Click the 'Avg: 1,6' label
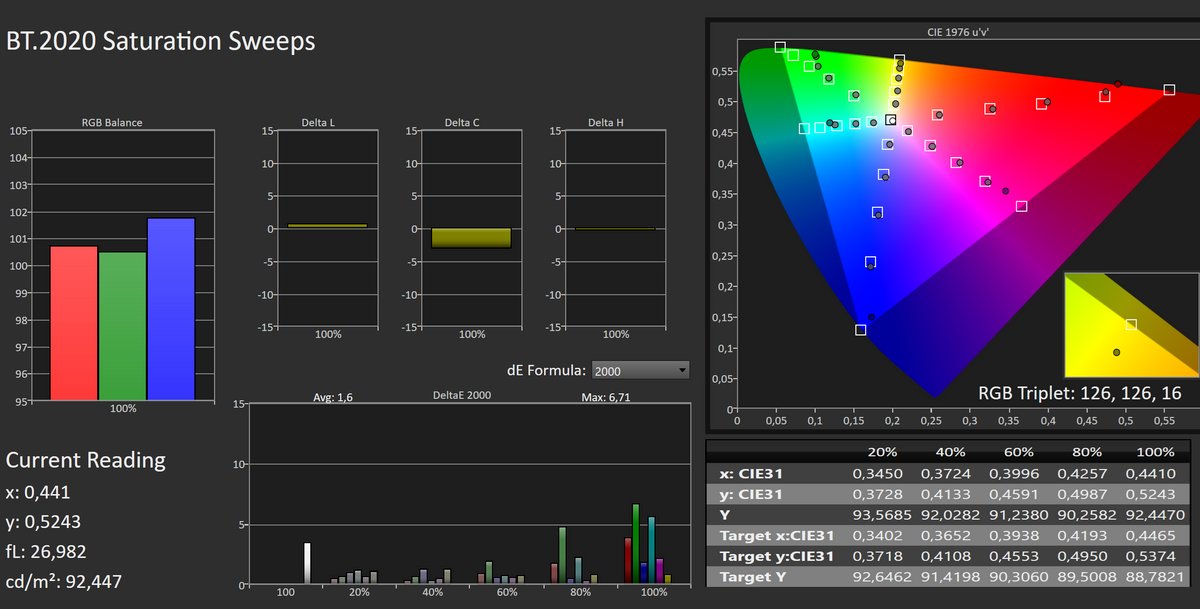Screen dimensions: 1200x609 click(x=333, y=397)
